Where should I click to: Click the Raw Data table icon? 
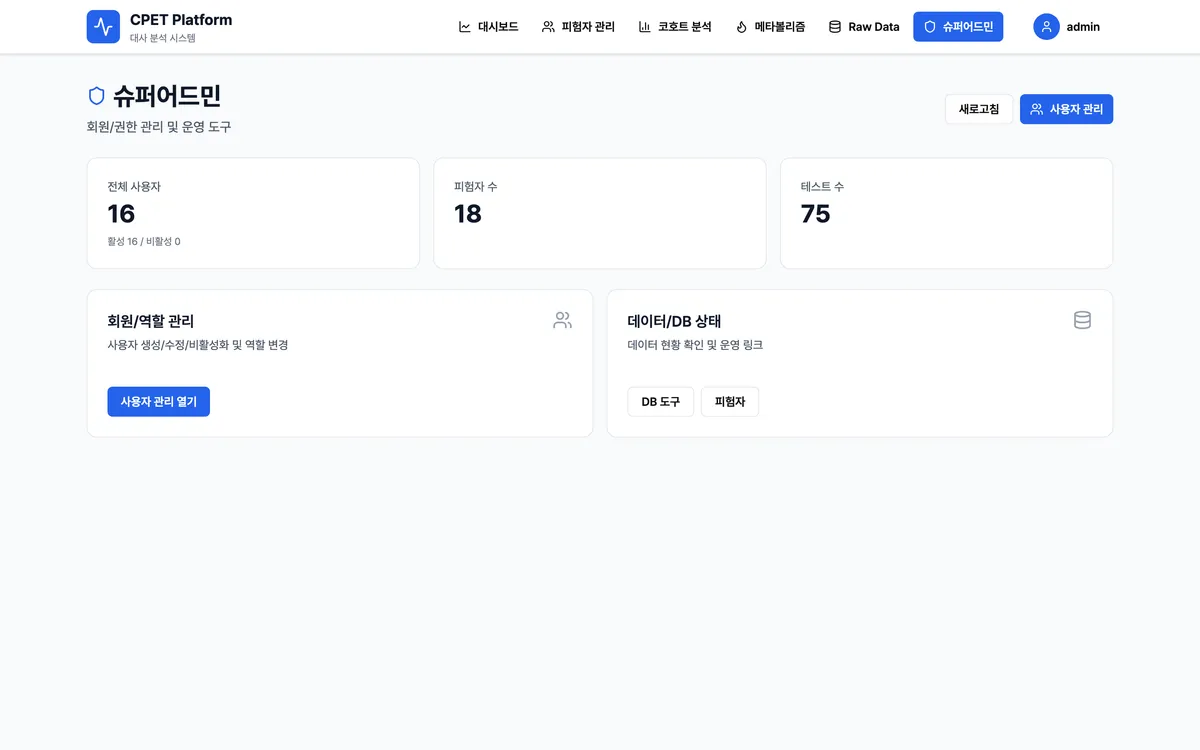(834, 27)
